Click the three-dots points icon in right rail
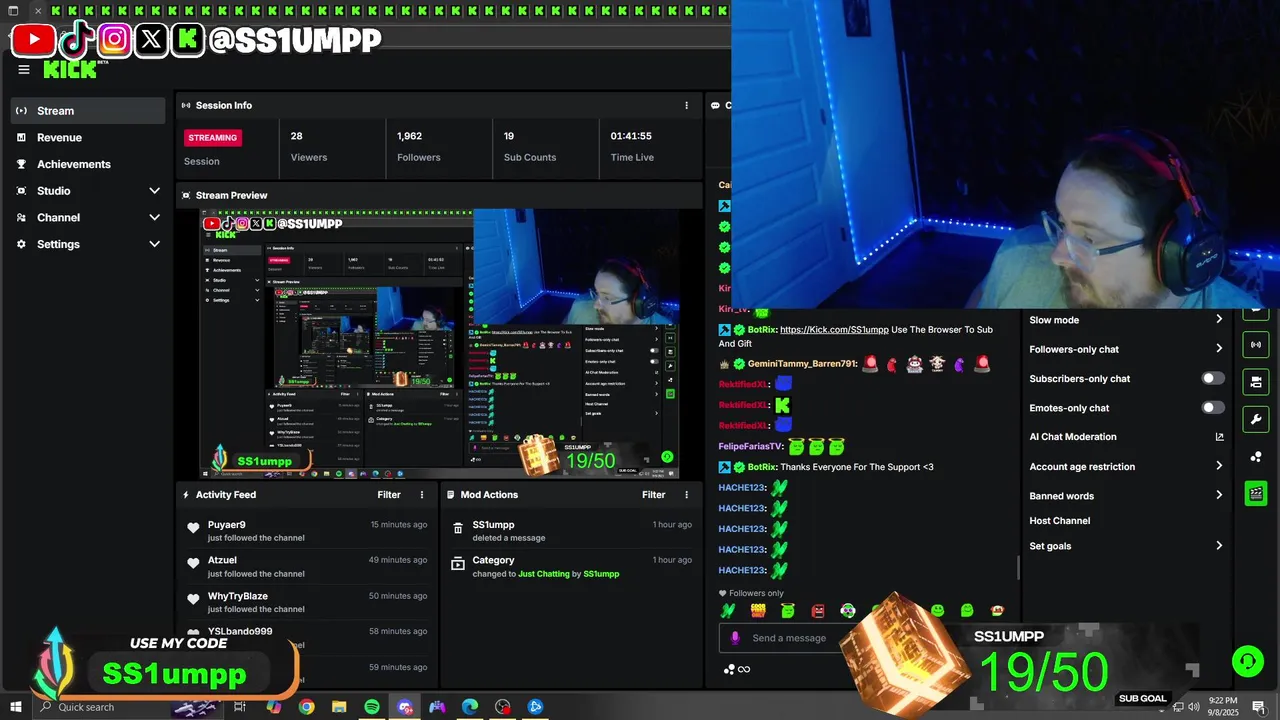The width and height of the screenshot is (1280, 720). (1256, 457)
